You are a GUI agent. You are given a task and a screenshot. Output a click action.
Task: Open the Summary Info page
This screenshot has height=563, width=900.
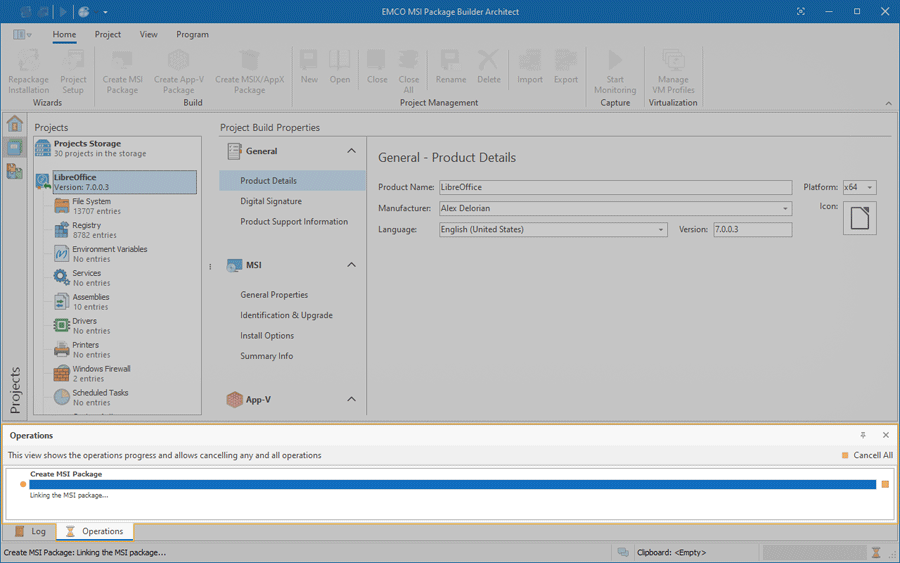pyautogui.click(x=266, y=356)
